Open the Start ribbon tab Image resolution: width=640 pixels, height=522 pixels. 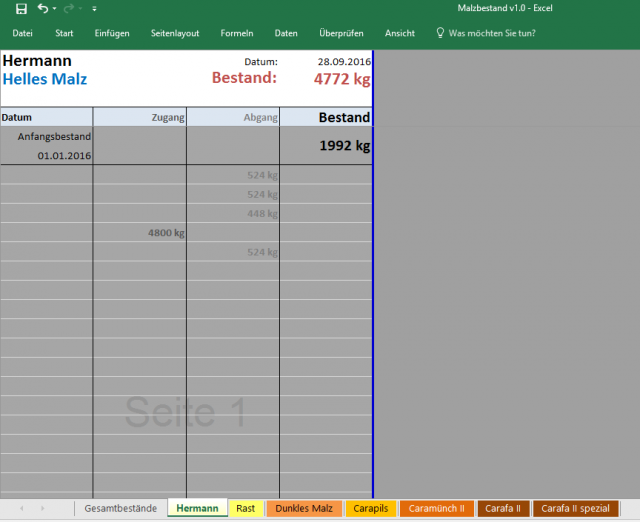(x=64, y=33)
